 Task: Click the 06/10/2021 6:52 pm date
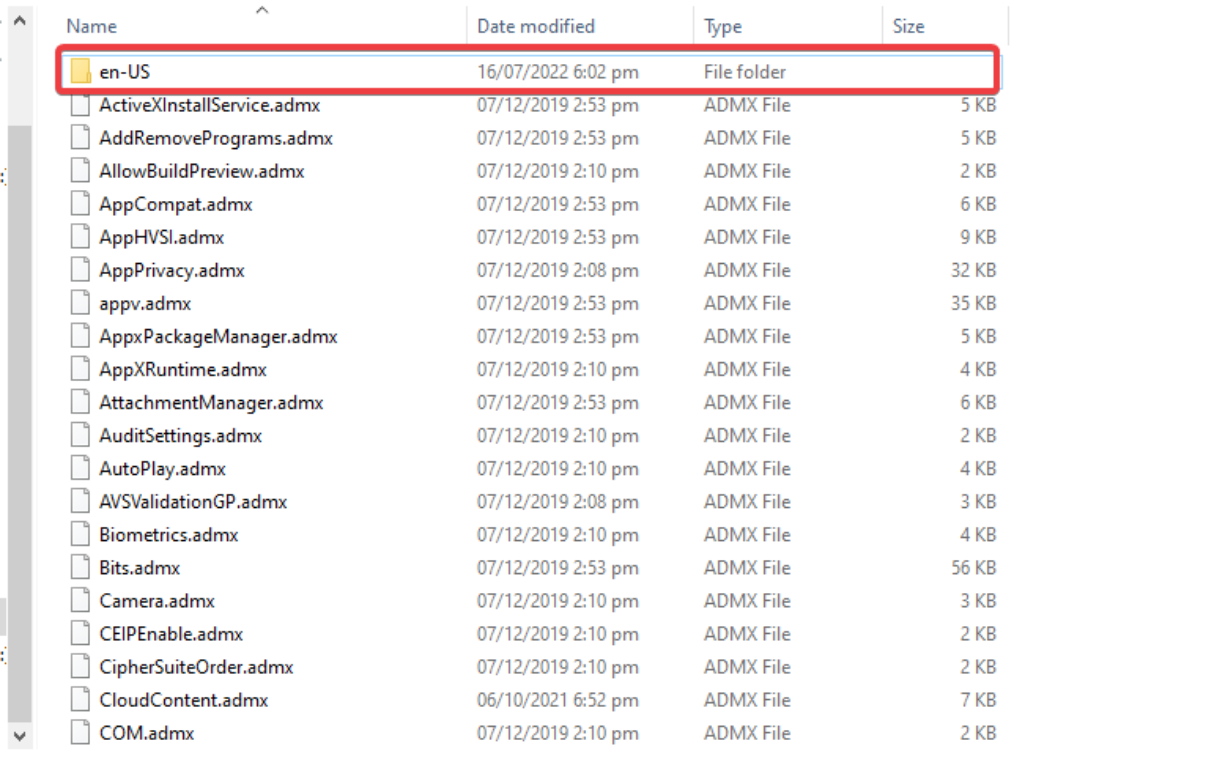[557, 699]
